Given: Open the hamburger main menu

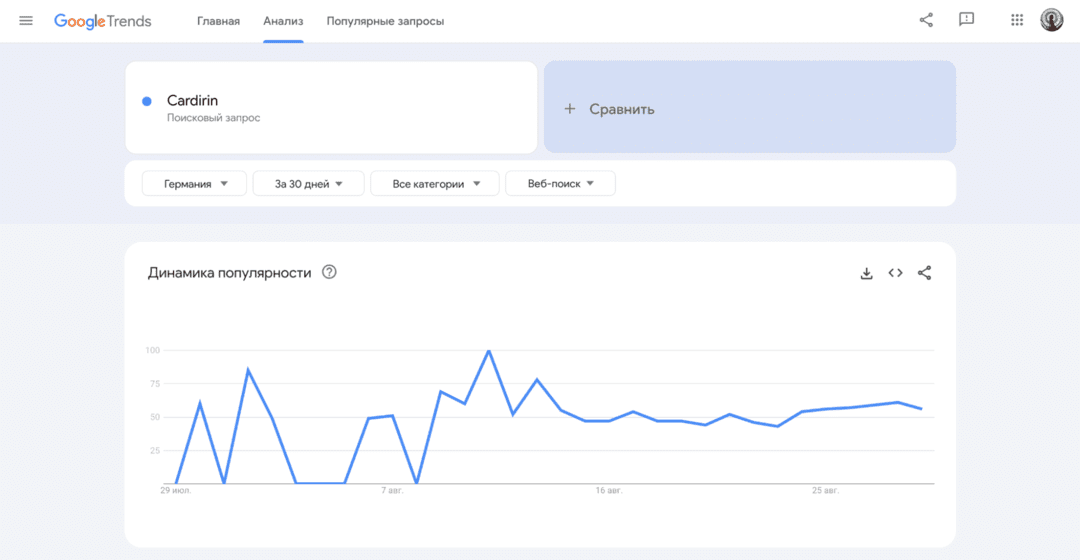Looking at the screenshot, I should [x=25, y=21].
